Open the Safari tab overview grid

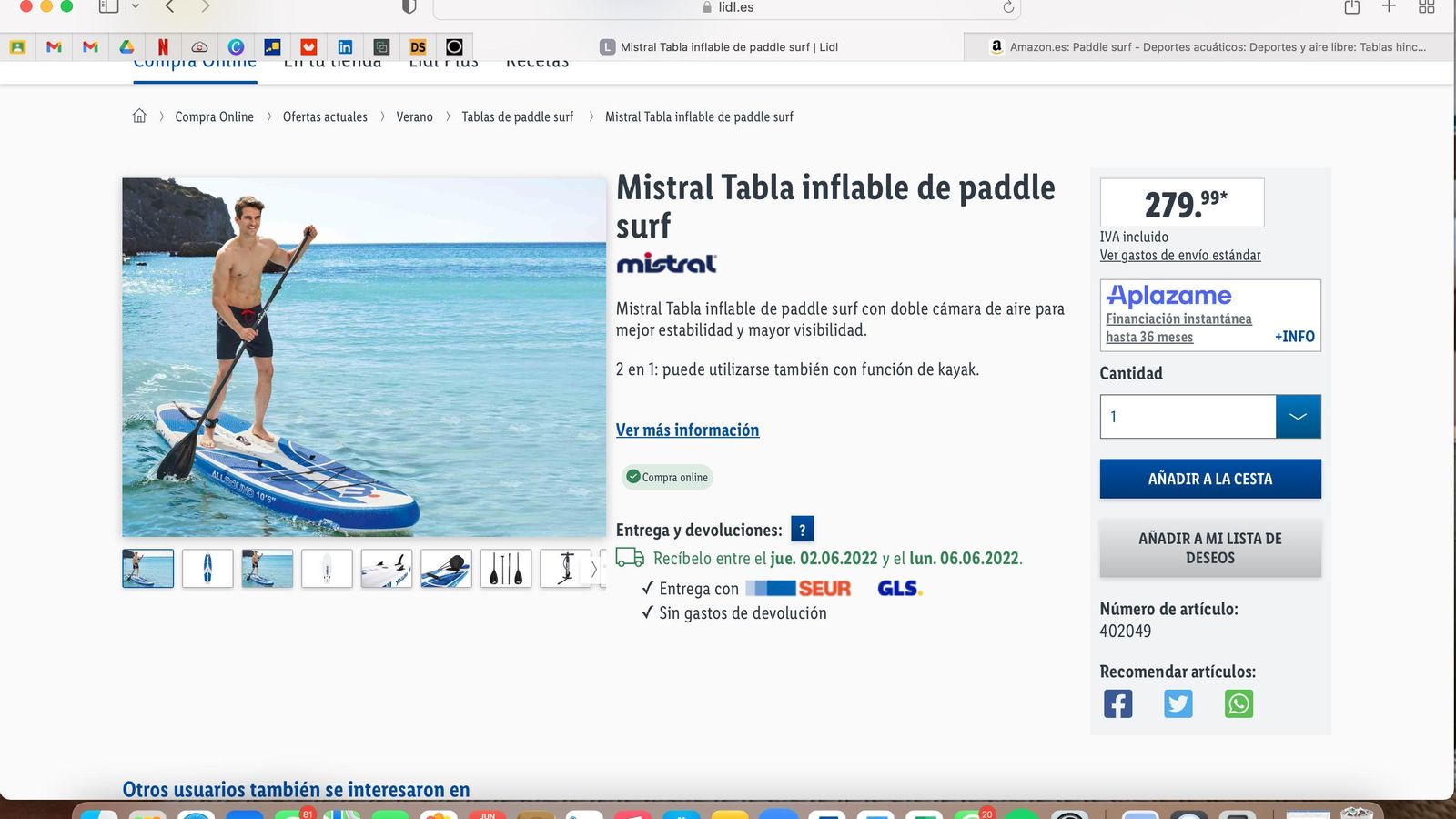[x=1426, y=8]
